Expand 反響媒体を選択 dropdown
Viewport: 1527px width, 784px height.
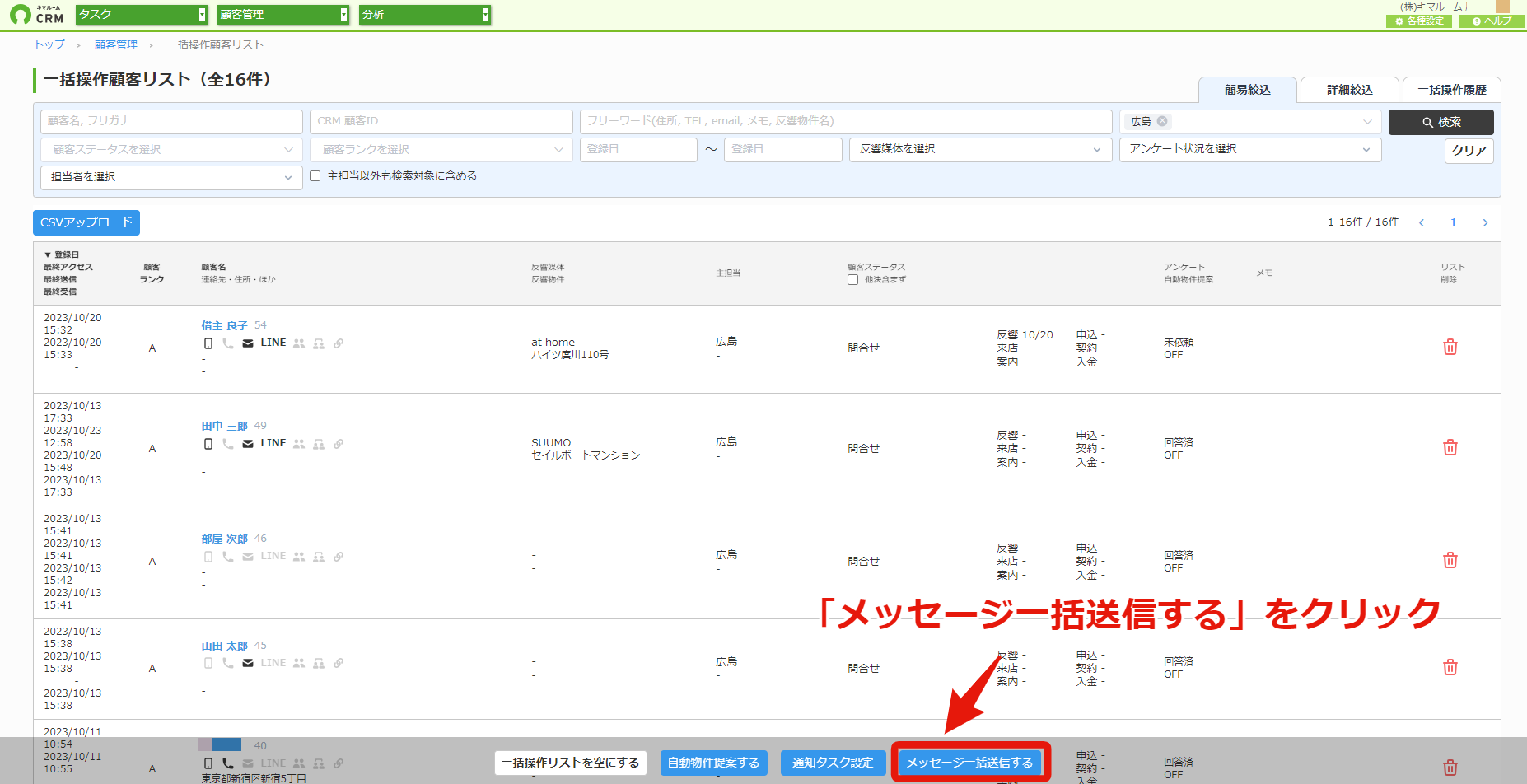[x=980, y=149]
